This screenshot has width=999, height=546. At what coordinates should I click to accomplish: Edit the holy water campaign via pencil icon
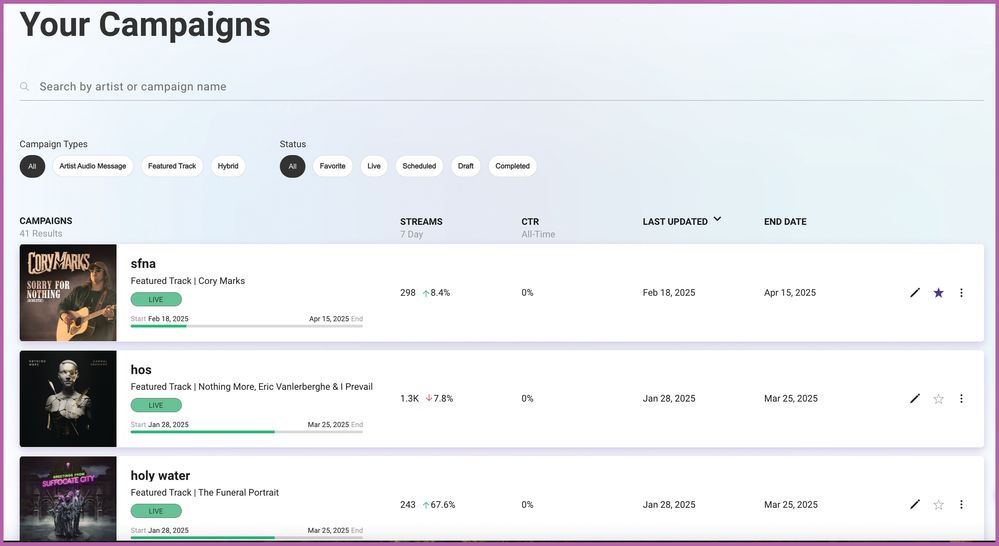(914, 505)
